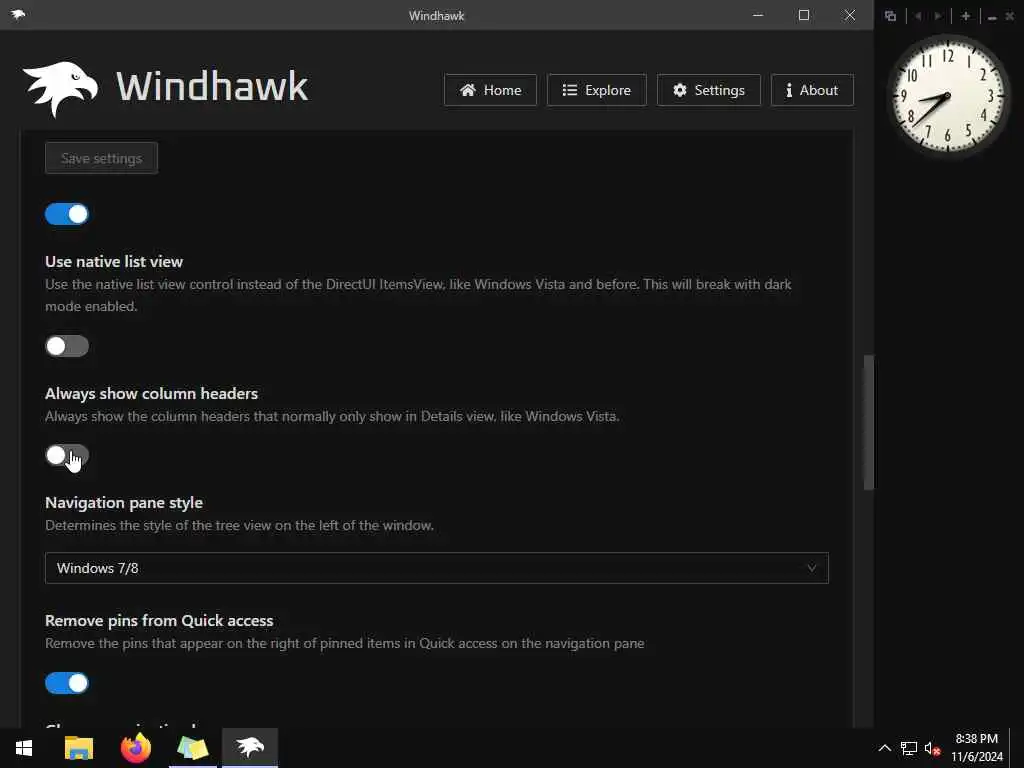The height and width of the screenshot is (768, 1024).
Task: Enable the Use native list view toggle
Action: click(67, 345)
